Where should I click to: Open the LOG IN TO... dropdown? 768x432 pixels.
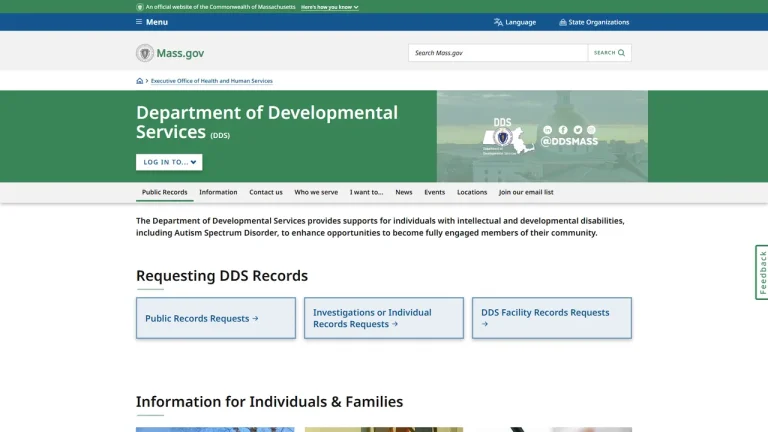tap(169, 162)
